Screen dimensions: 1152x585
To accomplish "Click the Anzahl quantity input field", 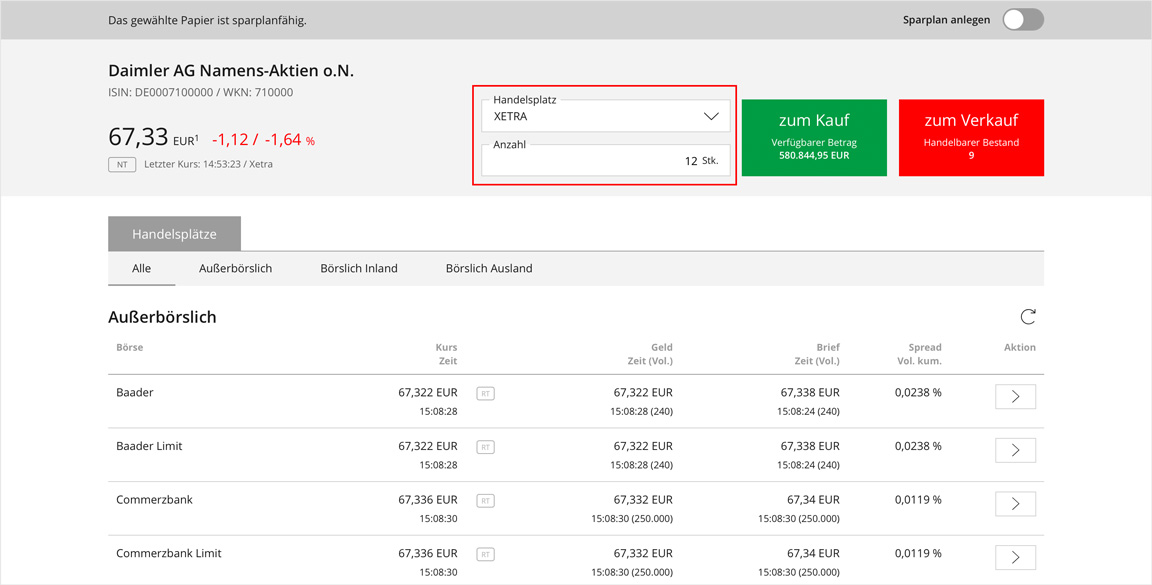I will tap(605, 160).
